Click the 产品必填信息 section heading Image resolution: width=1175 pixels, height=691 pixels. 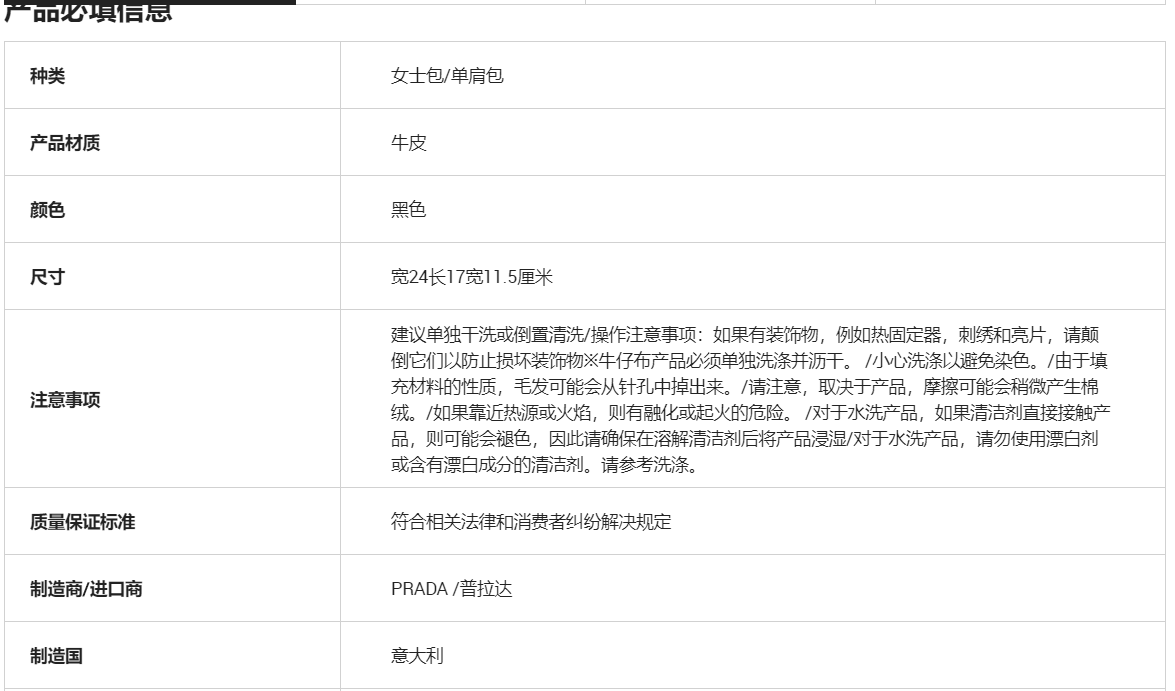click(88, 14)
